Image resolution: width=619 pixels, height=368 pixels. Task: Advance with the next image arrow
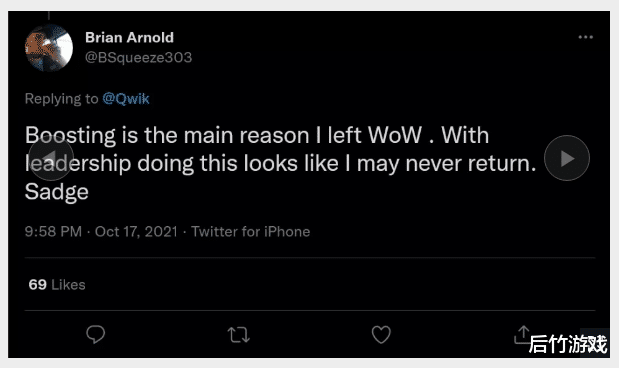pos(567,158)
